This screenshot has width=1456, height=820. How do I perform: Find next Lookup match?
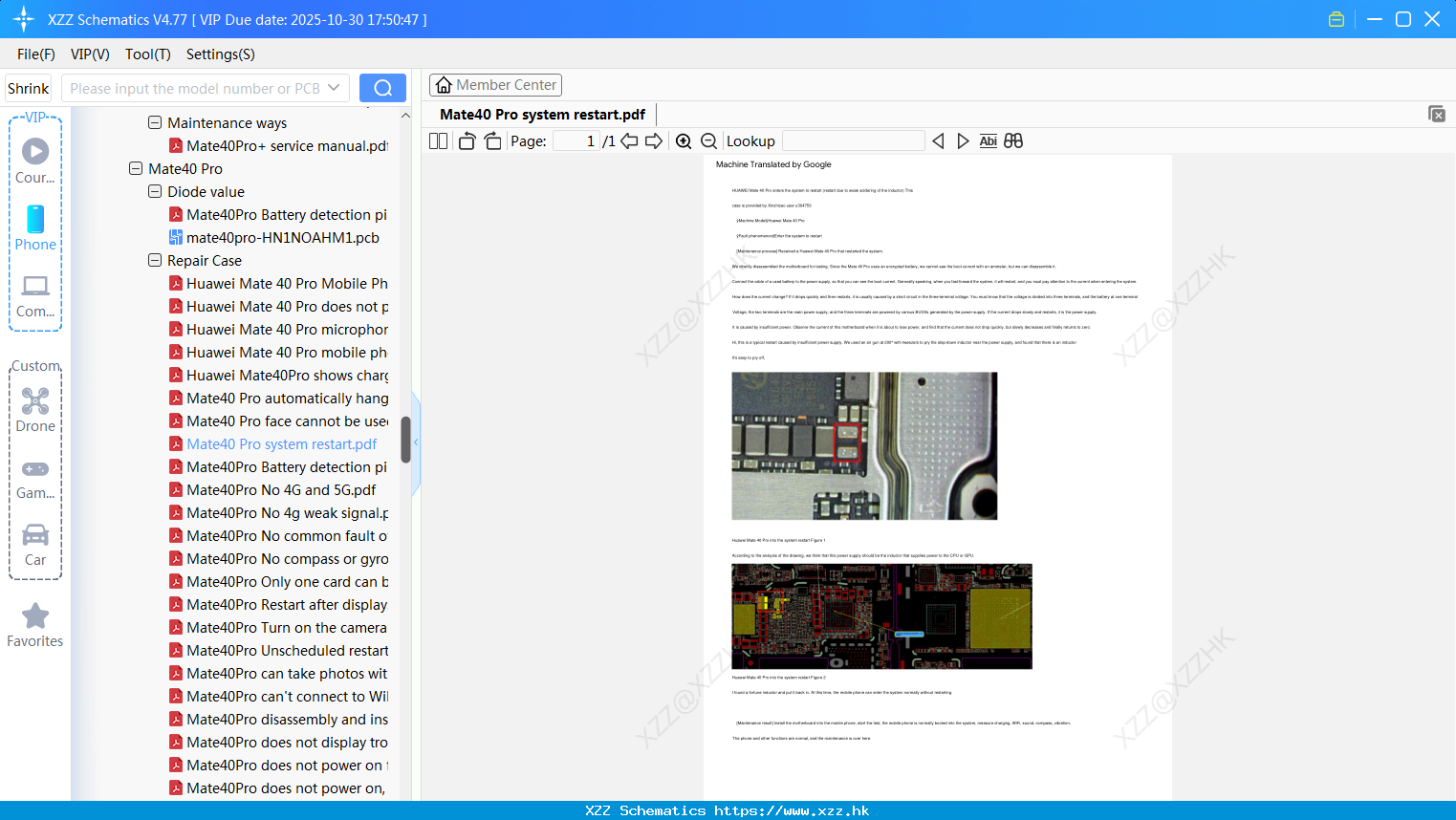[x=963, y=141]
